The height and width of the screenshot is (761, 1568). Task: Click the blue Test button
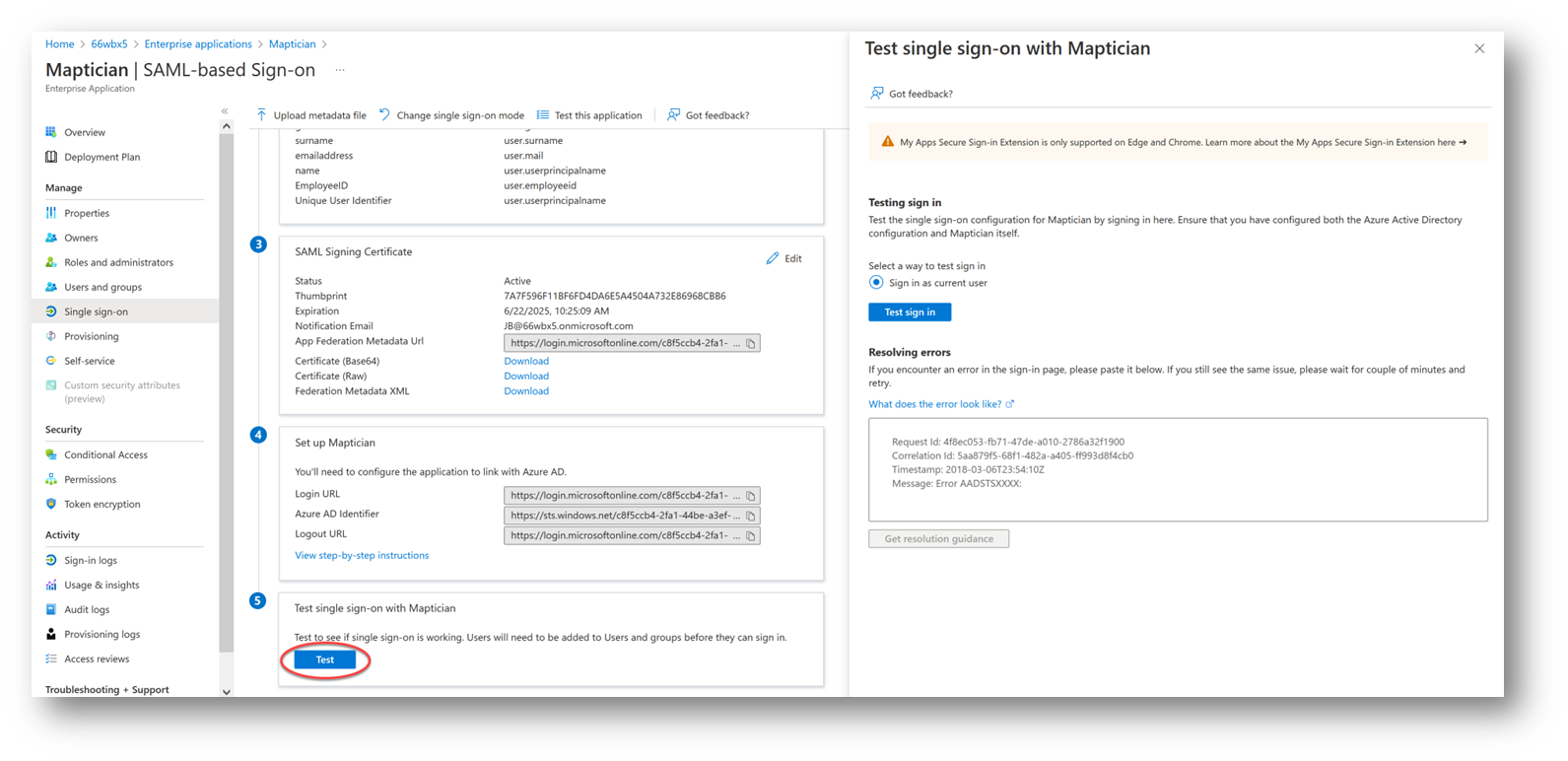[x=325, y=659]
